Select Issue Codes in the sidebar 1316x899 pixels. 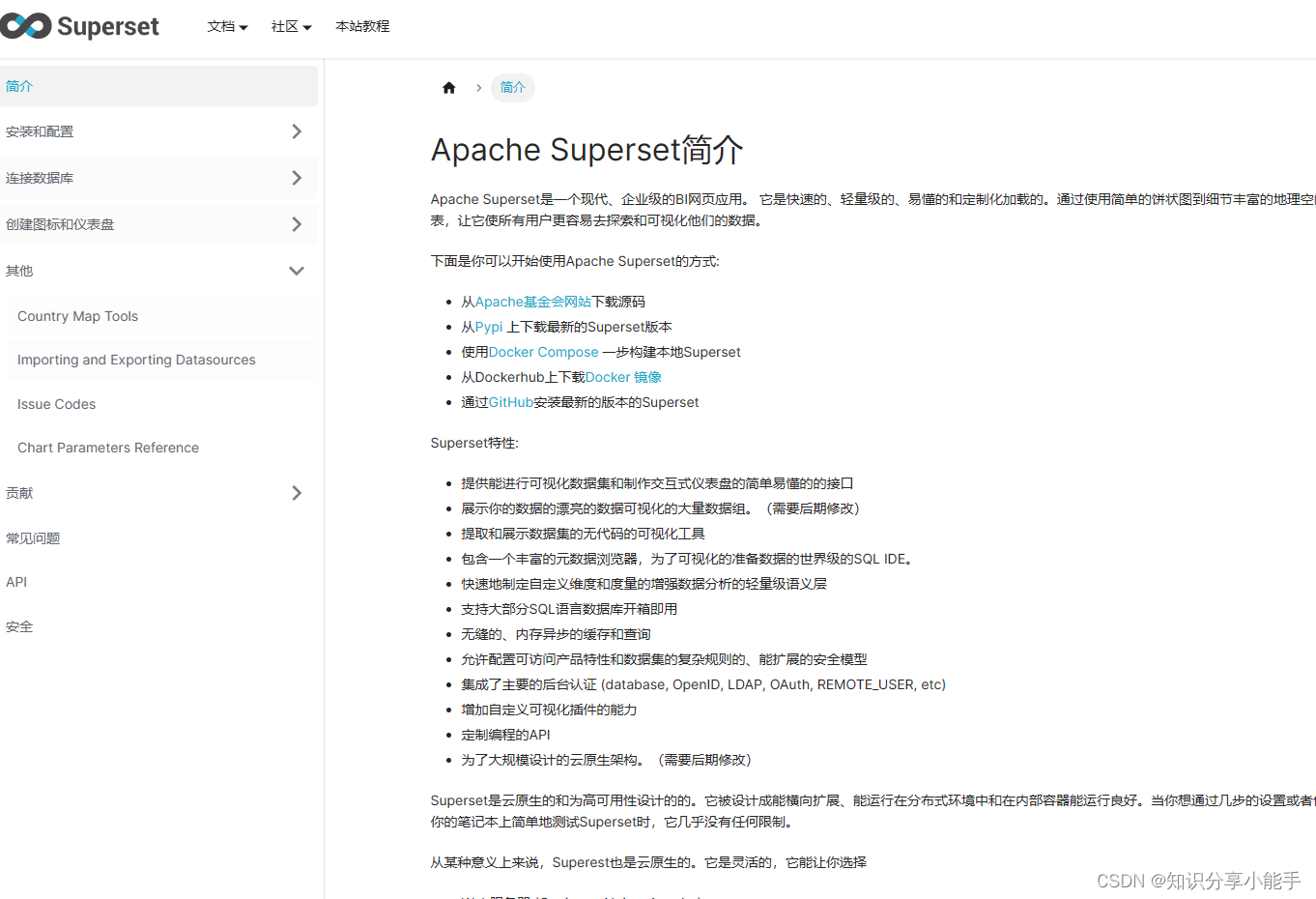pyautogui.click(x=55, y=403)
